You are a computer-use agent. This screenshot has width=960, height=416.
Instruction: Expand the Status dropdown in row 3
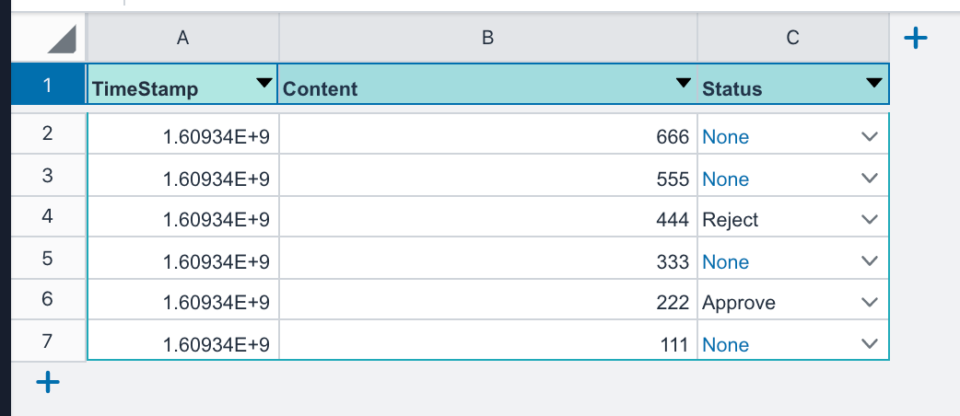click(x=869, y=179)
